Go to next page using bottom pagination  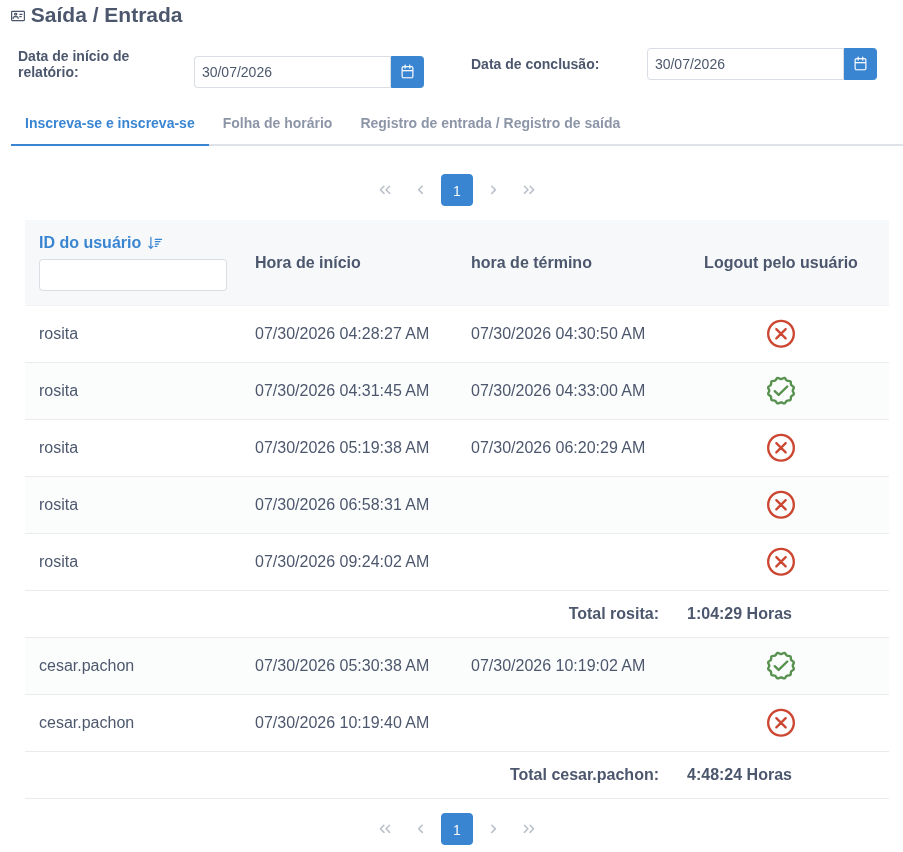pos(493,829)
